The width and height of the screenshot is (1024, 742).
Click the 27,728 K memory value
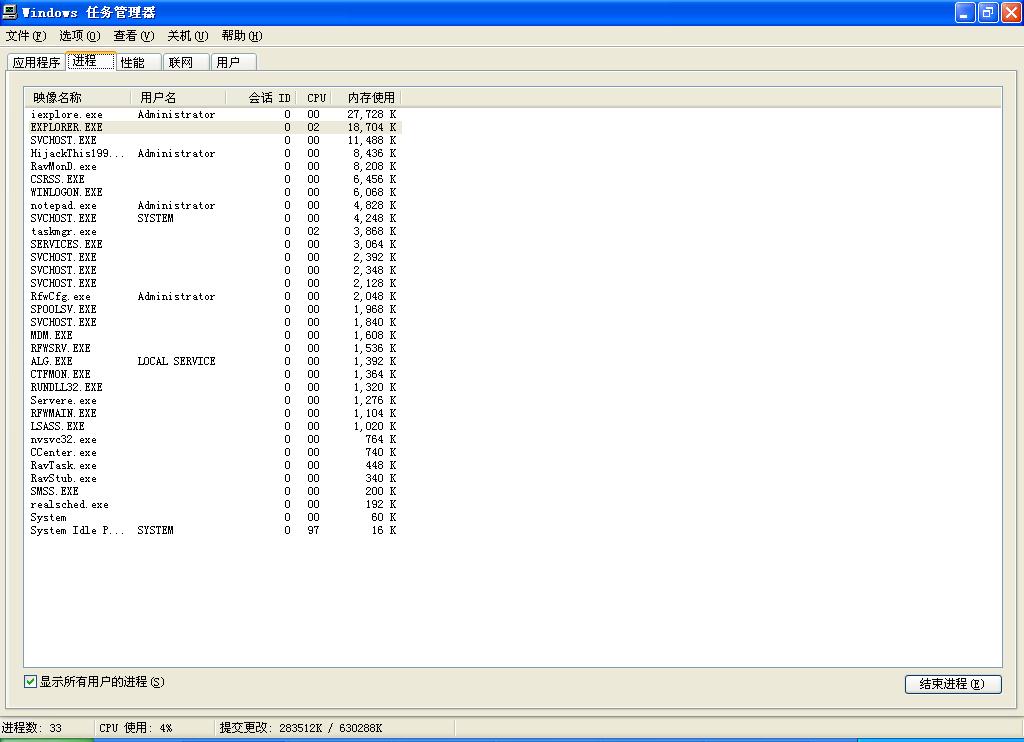[372, 114]
